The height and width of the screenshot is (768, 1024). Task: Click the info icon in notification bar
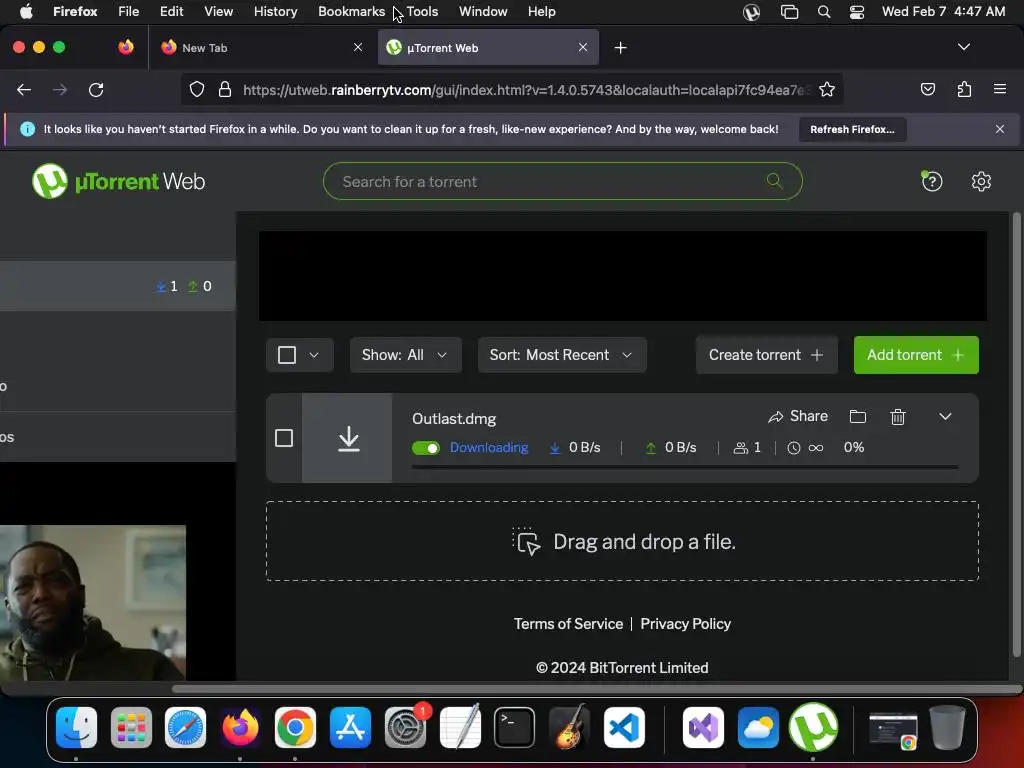point(27,129)
